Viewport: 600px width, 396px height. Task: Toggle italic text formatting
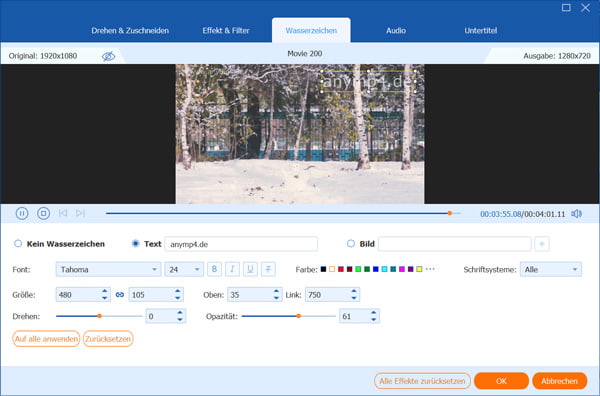(232, 269)
